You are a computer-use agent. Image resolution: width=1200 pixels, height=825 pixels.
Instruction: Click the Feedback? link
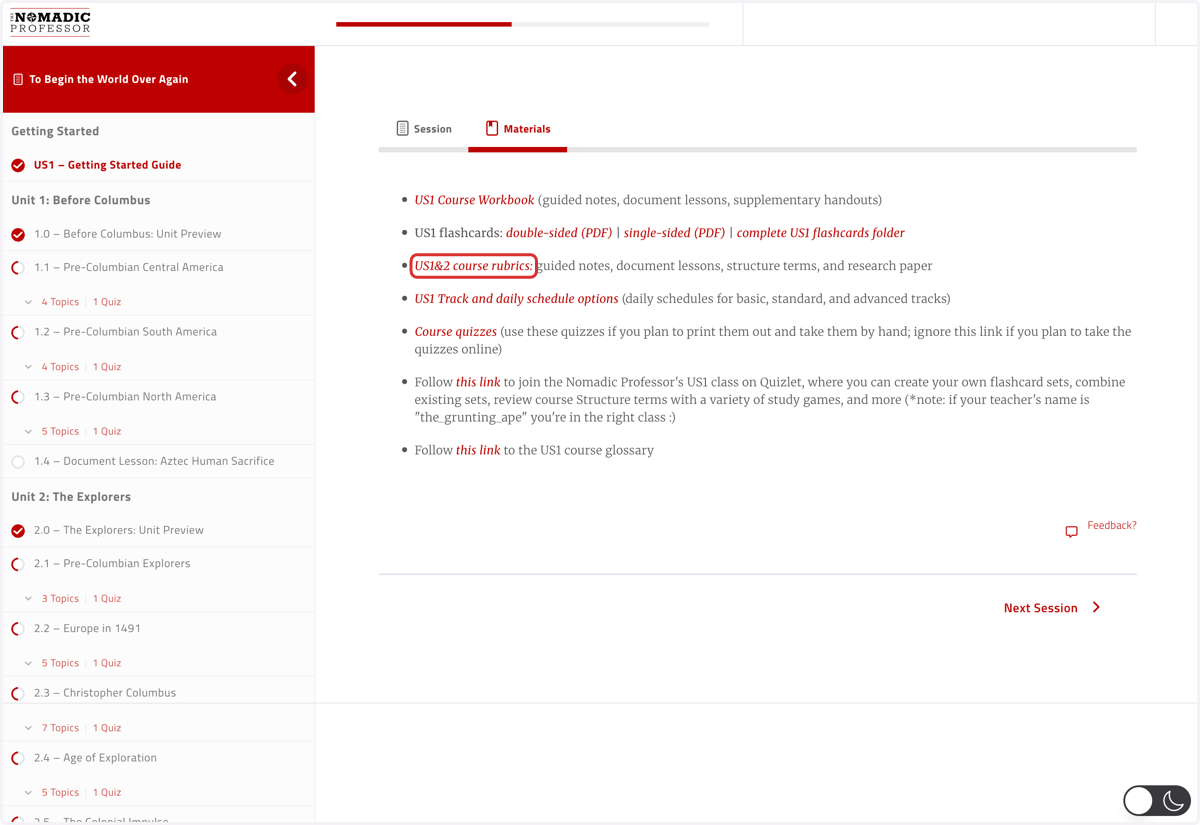click(x=1112, y=525)
